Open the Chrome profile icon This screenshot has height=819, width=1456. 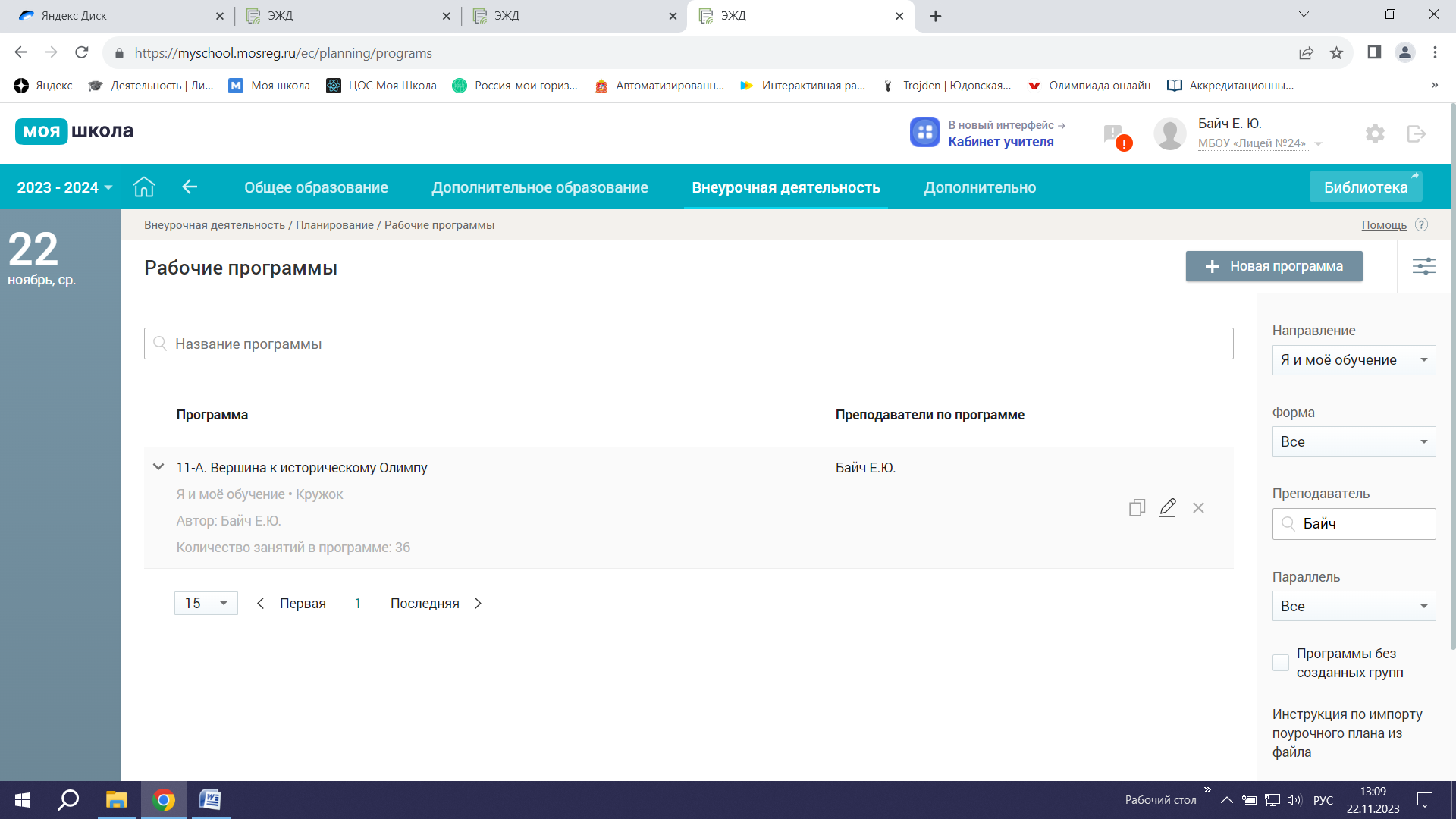1405,52
